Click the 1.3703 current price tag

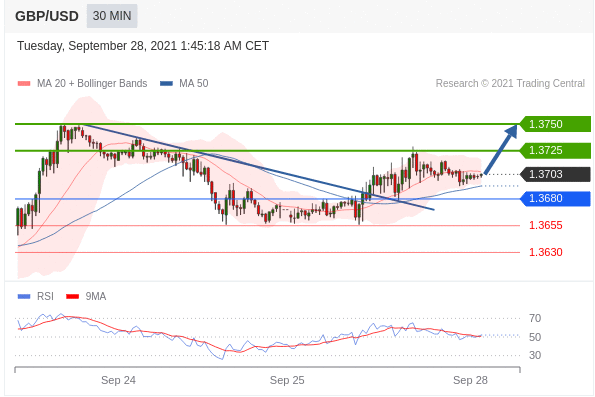(x=555, y=174)
